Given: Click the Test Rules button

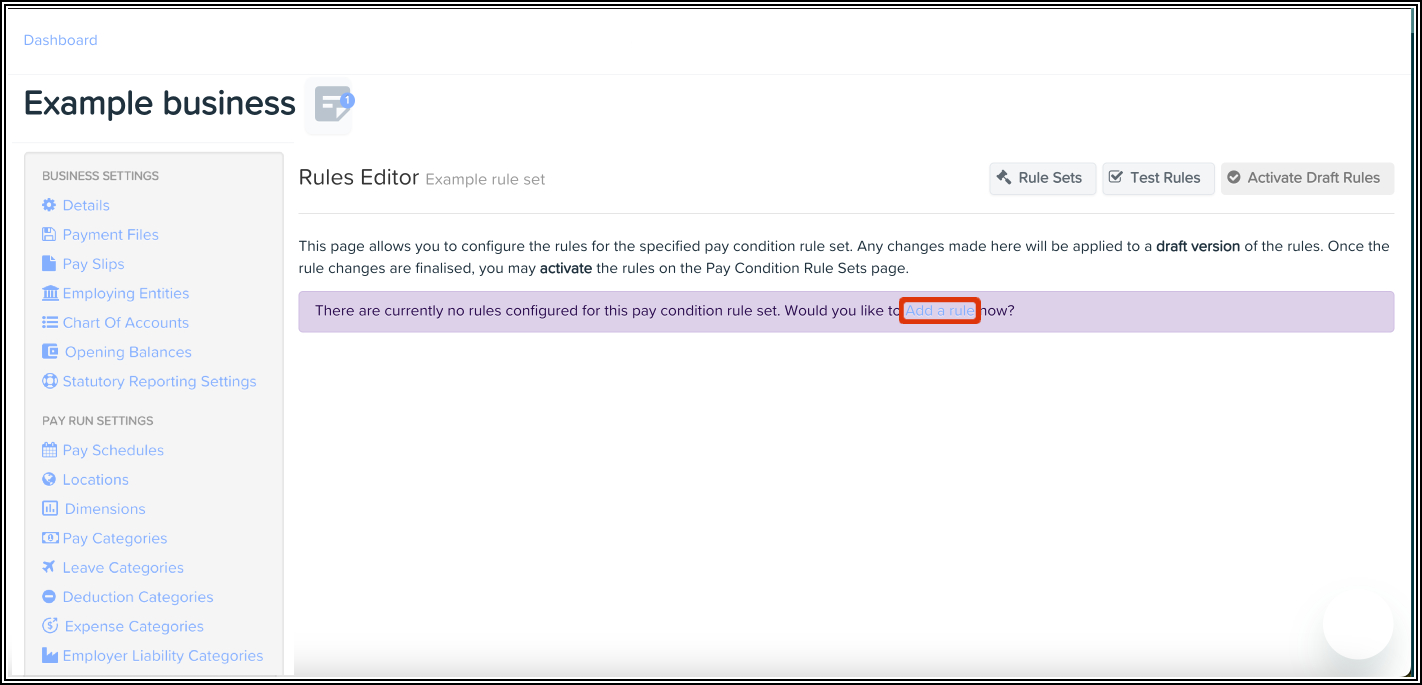Looking at the screenshot, I should click(x=1158, y=178).
